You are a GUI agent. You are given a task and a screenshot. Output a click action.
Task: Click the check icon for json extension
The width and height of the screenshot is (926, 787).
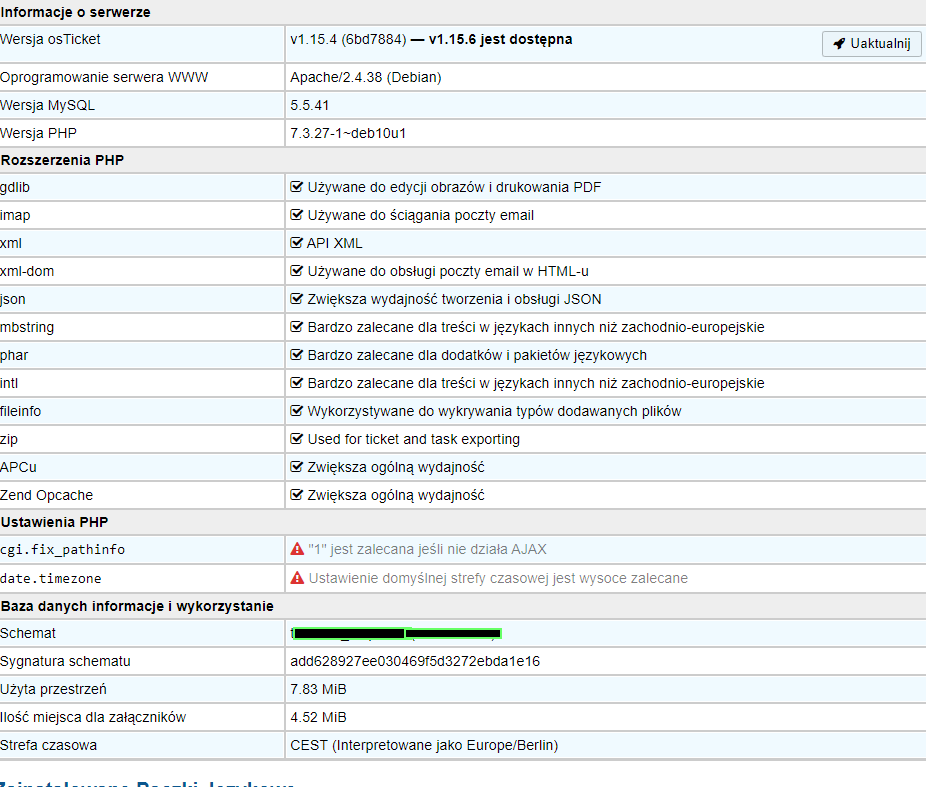[297, 299]
